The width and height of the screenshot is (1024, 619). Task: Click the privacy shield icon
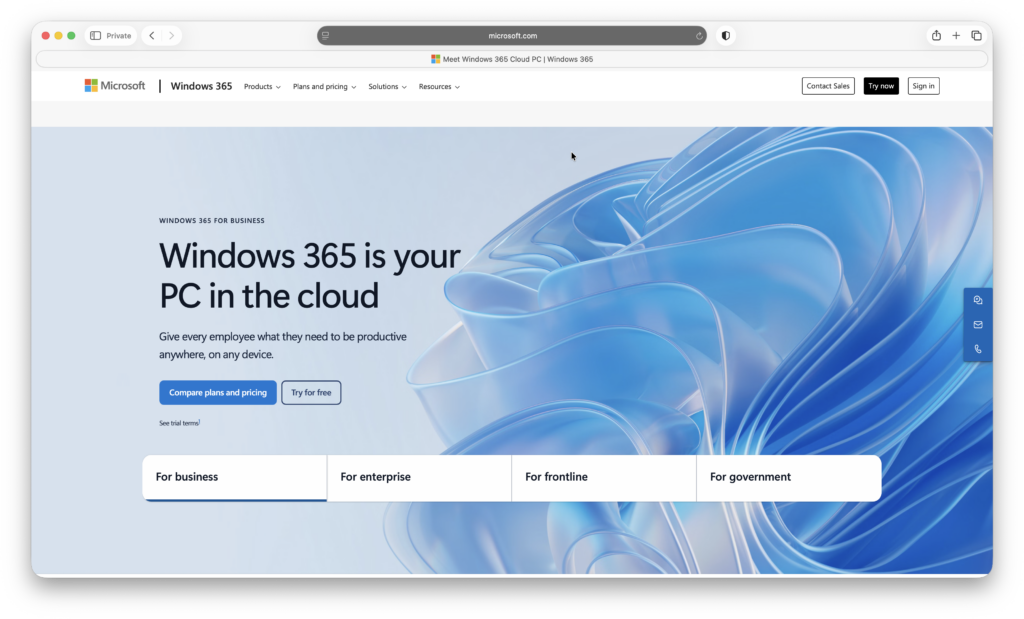point(726,35)
